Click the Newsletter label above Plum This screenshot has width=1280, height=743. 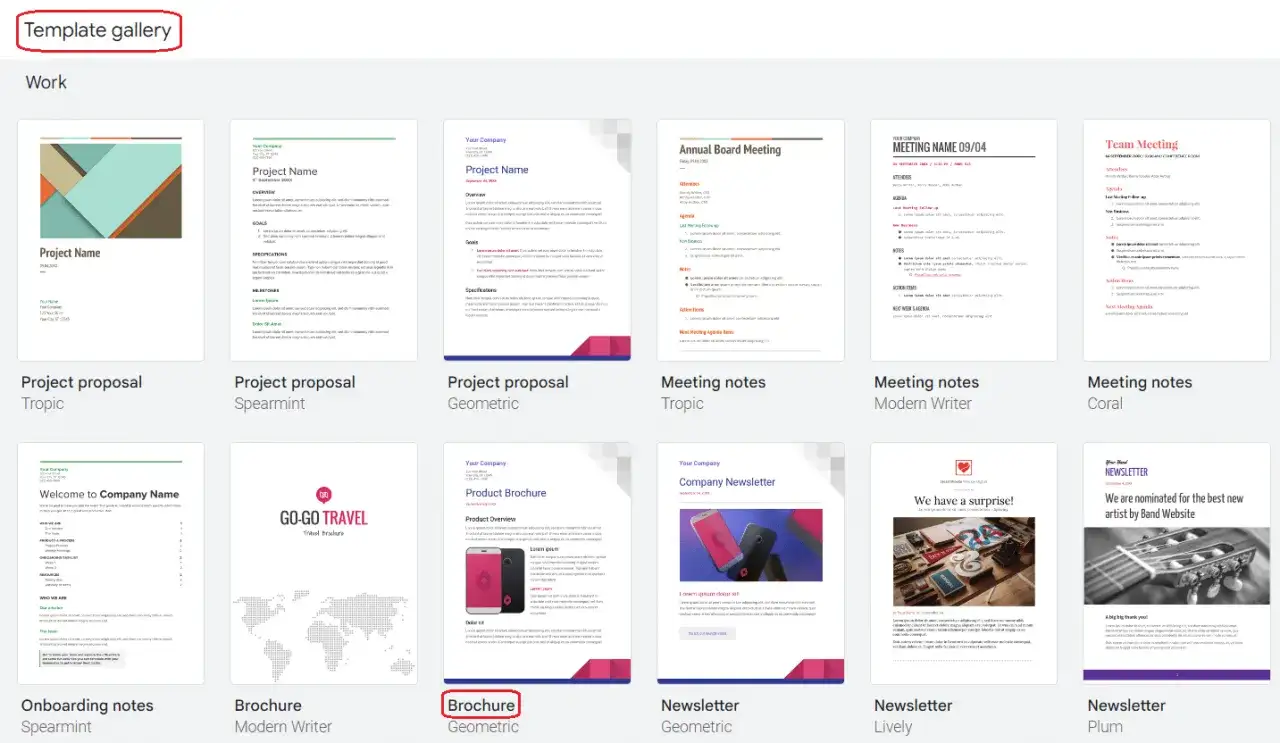click(x=1126, y=705)
